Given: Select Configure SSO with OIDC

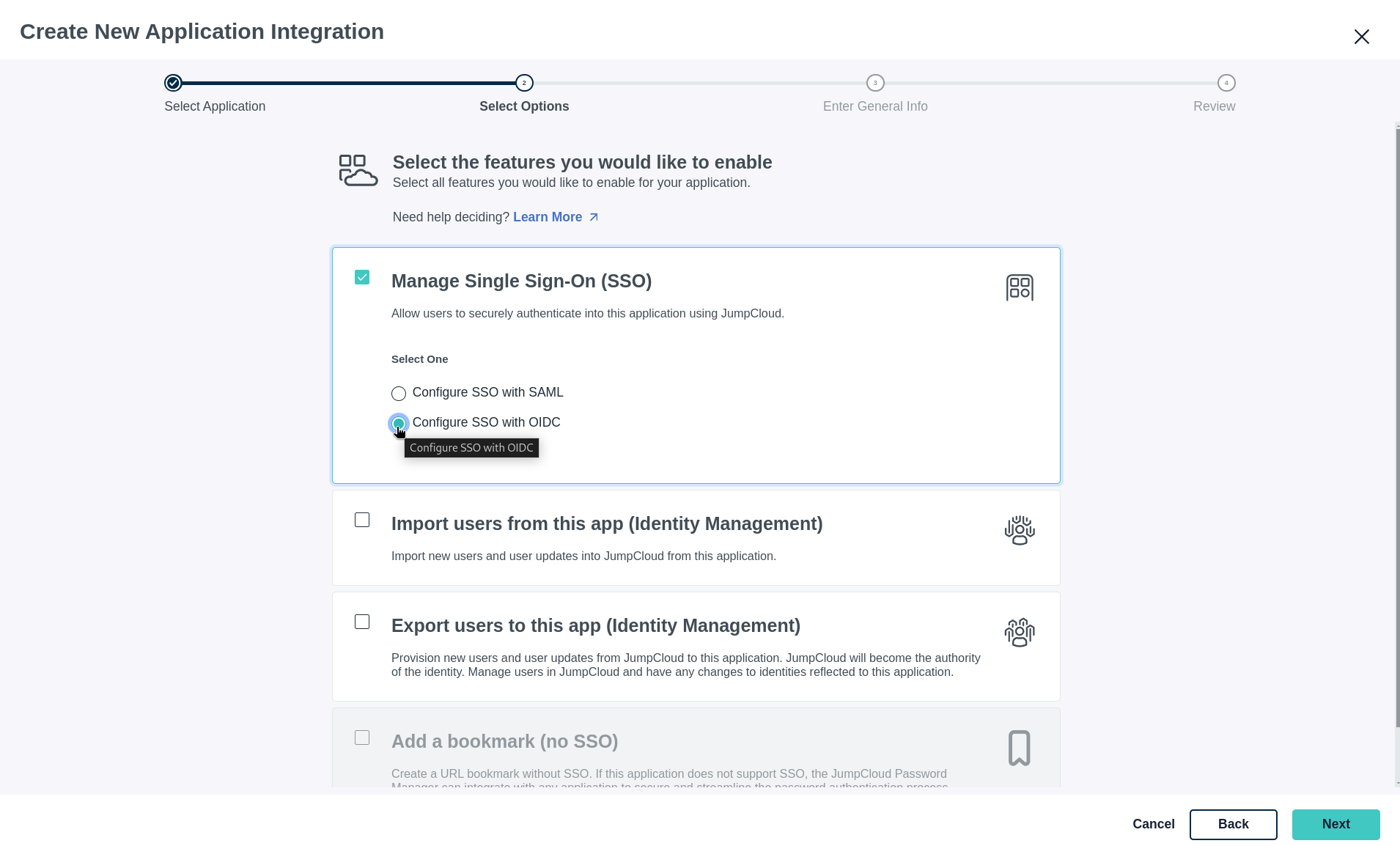Looking at the screenshot, I should [x=399, y=423].
